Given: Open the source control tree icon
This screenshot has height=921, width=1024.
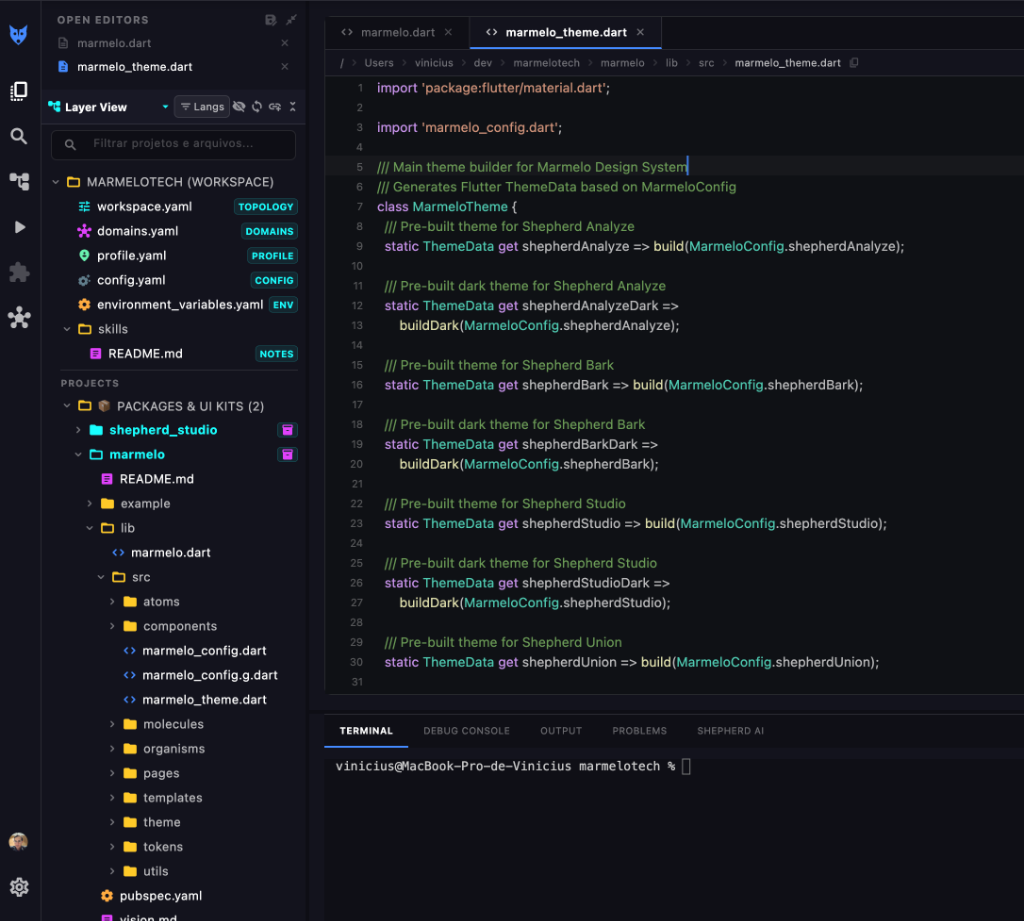Looking at the screenshot, I should (x=19, y=181).
